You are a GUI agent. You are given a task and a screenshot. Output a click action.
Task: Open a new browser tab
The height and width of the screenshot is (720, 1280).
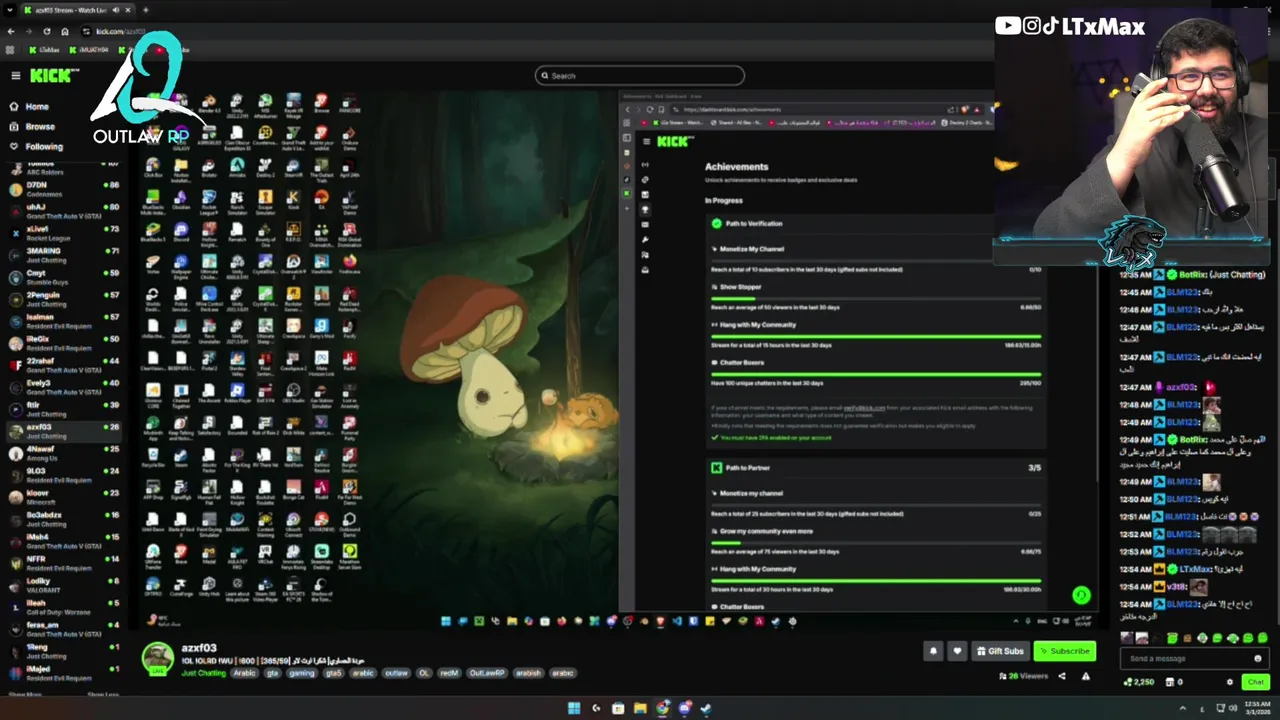145,10
